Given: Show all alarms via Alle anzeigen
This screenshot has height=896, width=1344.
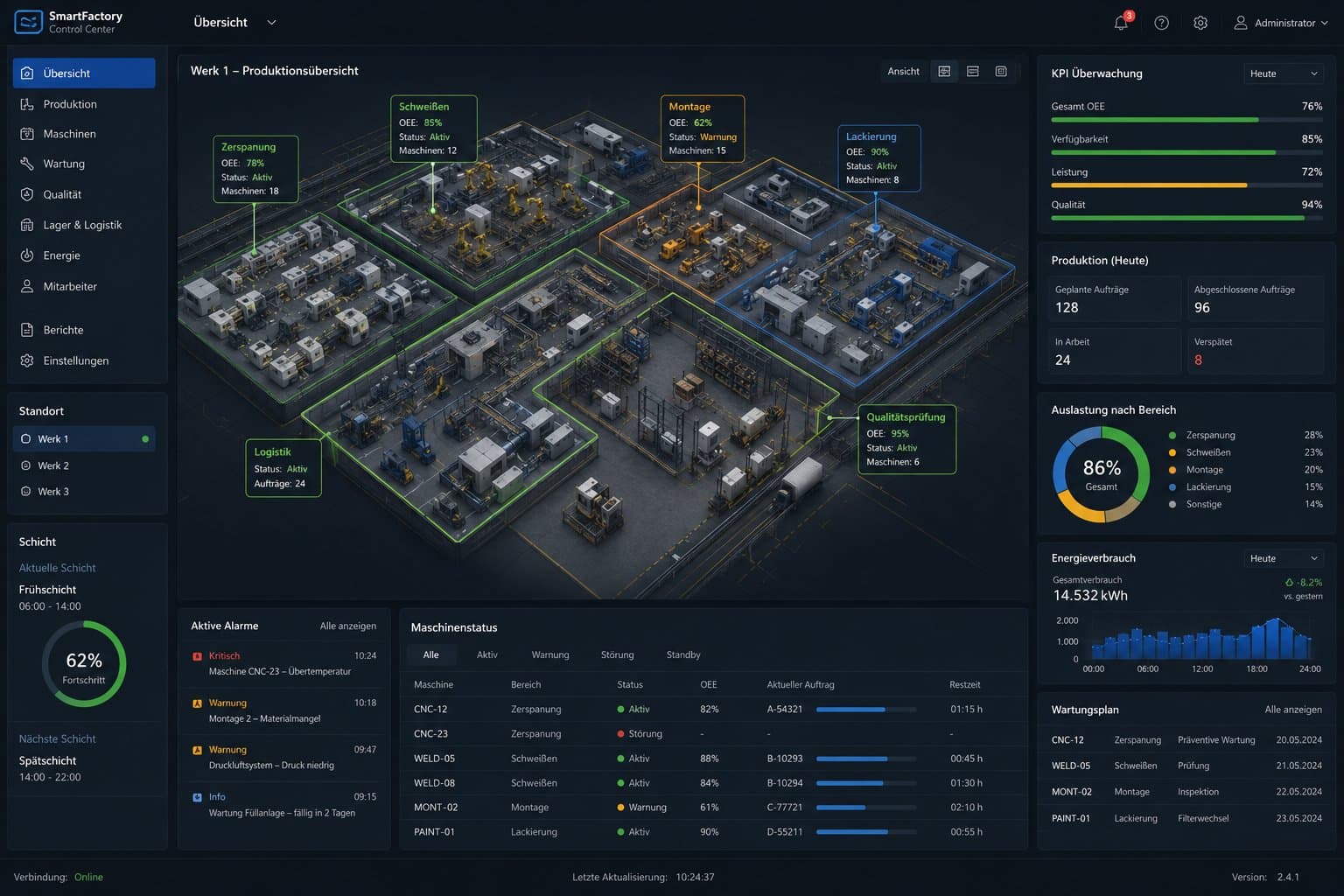Looking at the screenshot, I should click(x=348, y=626).
